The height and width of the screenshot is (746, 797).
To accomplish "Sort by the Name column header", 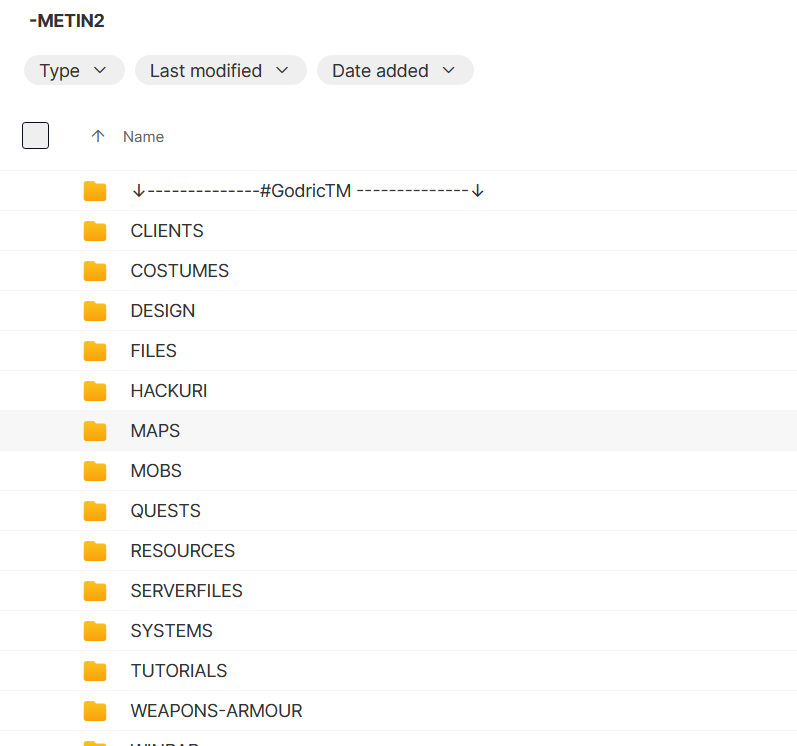I will [x=143, y=137].
